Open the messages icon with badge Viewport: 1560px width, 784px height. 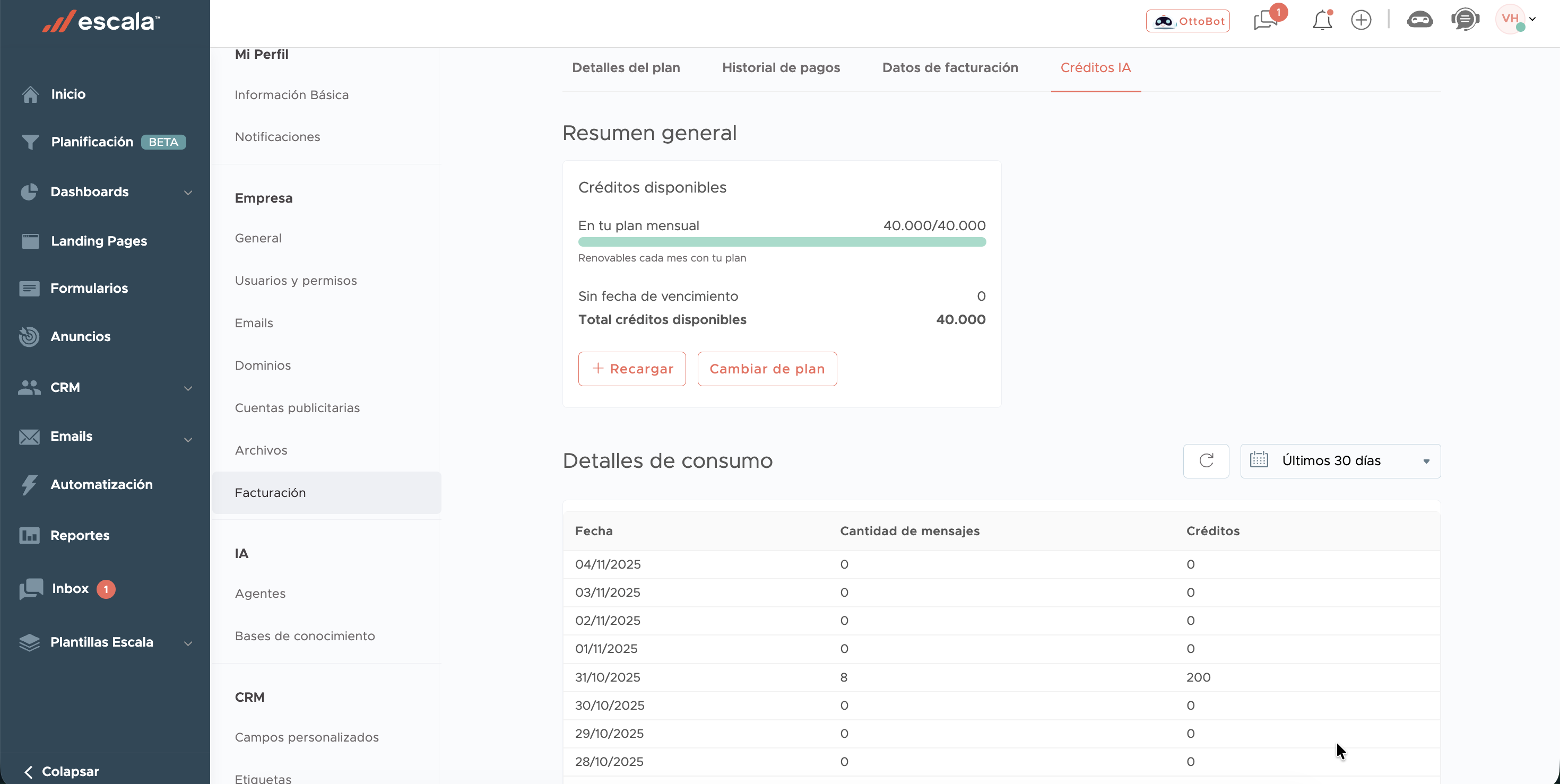pos(1266,21)
